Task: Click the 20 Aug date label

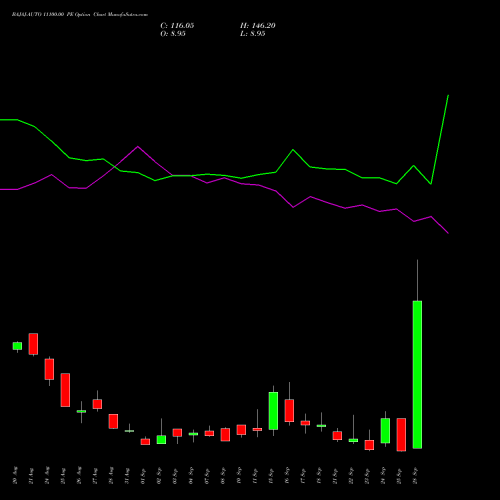Action: (x=15, y=475)
